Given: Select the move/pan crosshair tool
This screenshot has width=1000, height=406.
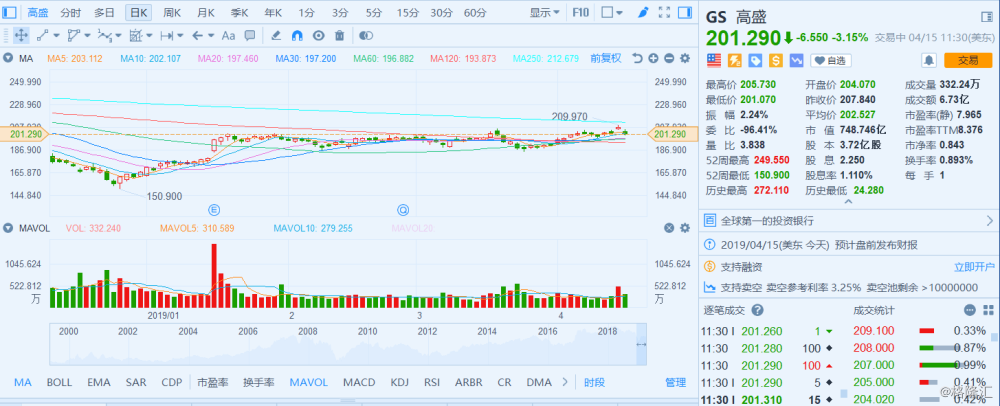Looking at the screenshot, I should point(20,36).
